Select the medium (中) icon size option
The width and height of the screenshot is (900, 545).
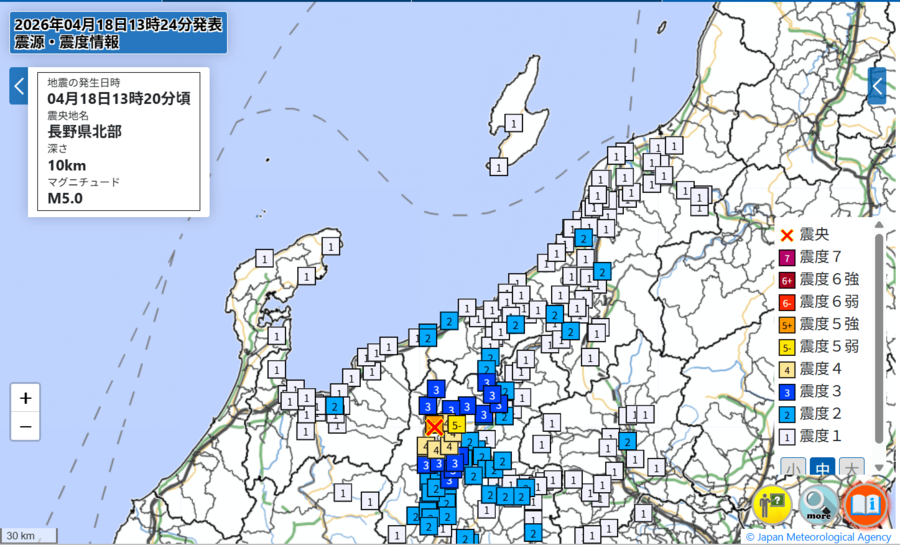822,468
